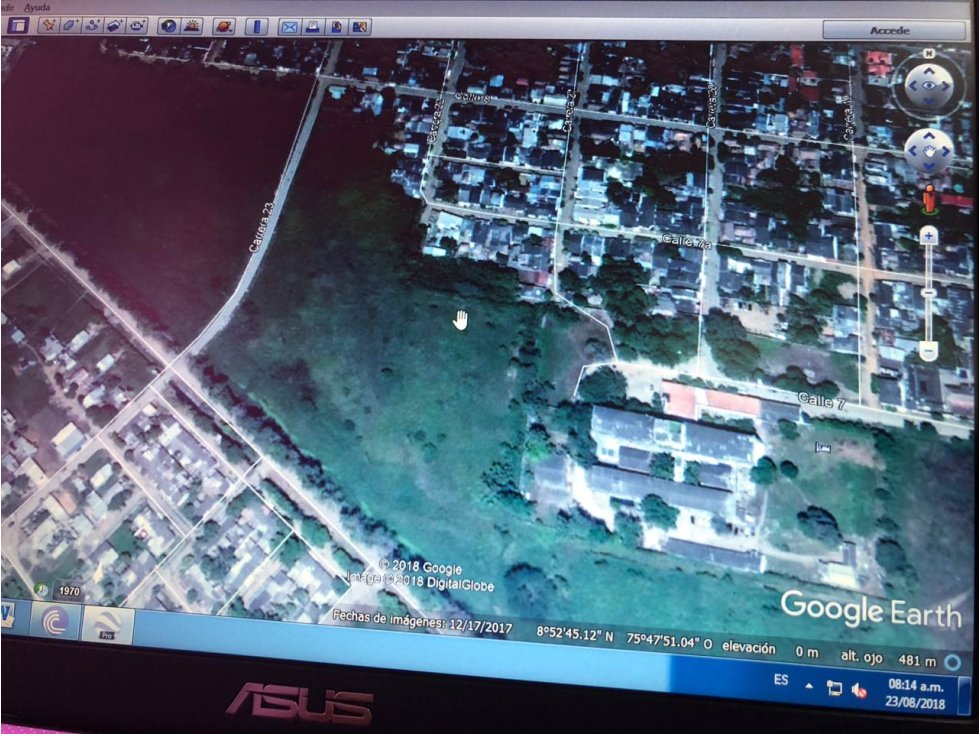The height and width of the screenshot is (734, 979).
Task: Click the longitude 75°47'51.04" O readout
Action: 669,640
